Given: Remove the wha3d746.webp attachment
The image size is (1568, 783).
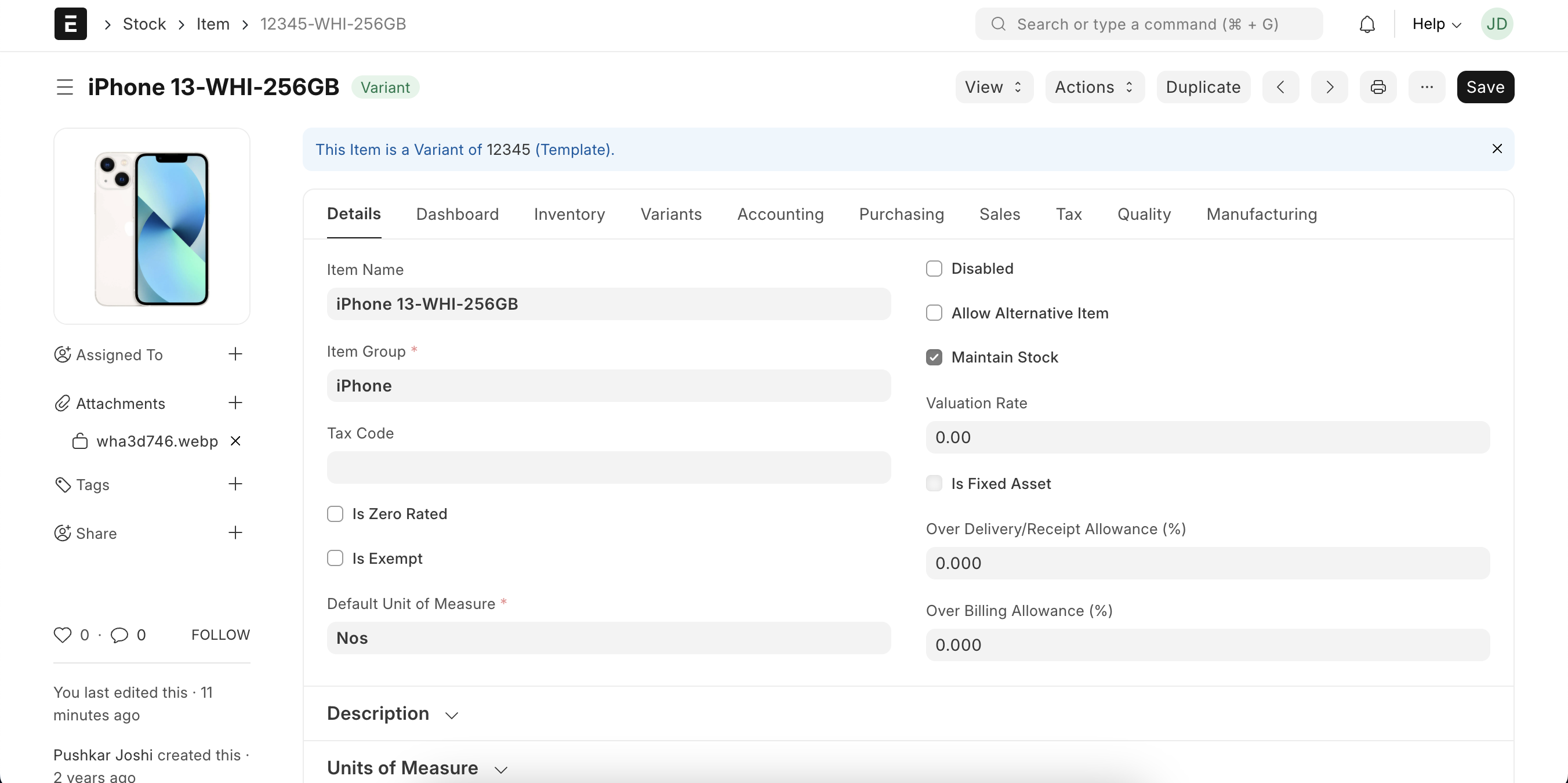Looking at the screenshot, I should pos(235,441).
